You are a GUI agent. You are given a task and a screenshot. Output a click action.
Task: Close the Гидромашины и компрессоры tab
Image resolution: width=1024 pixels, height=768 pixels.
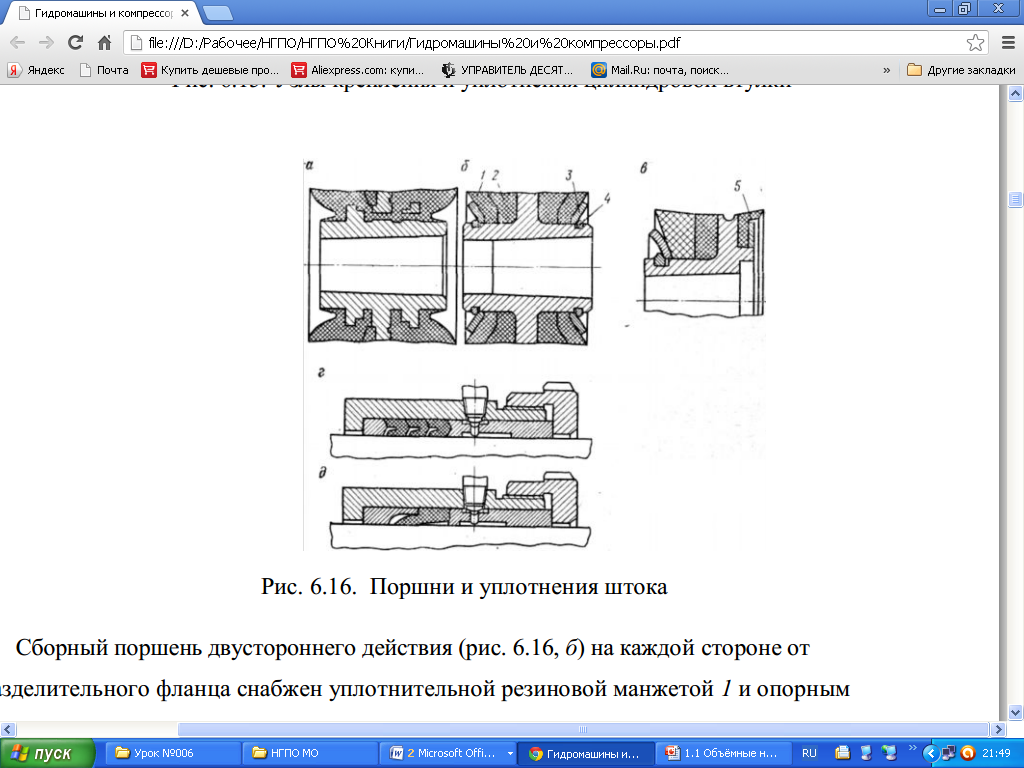coord(185,12)
